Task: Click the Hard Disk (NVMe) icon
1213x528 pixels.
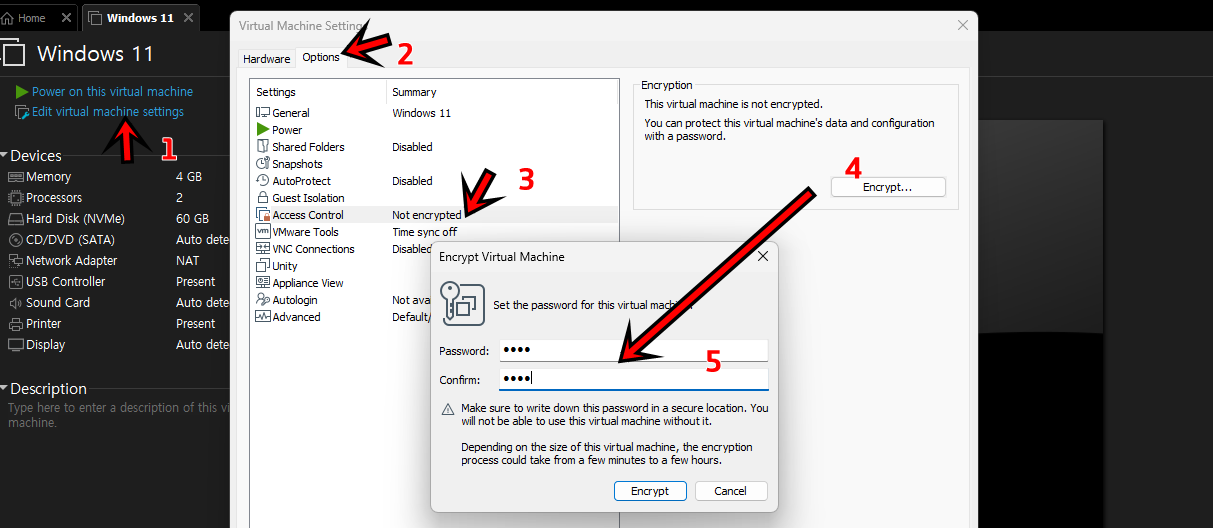Action: point(16,219)
